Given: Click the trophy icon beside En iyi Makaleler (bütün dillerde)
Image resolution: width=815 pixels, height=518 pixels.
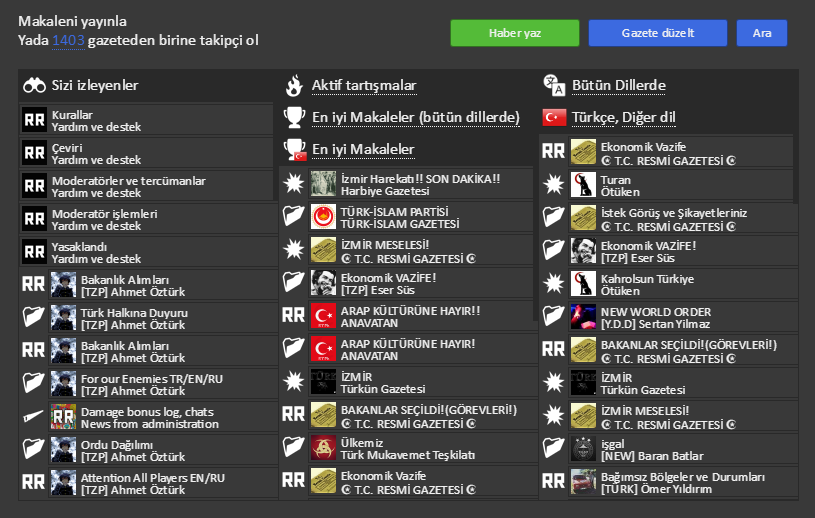Looking at the screenshot, I should 294,118.
